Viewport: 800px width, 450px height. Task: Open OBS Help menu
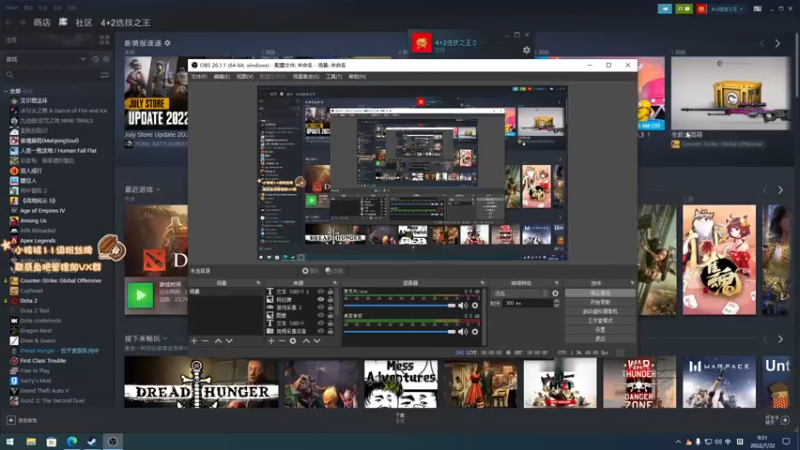click(x=357, y=77)
